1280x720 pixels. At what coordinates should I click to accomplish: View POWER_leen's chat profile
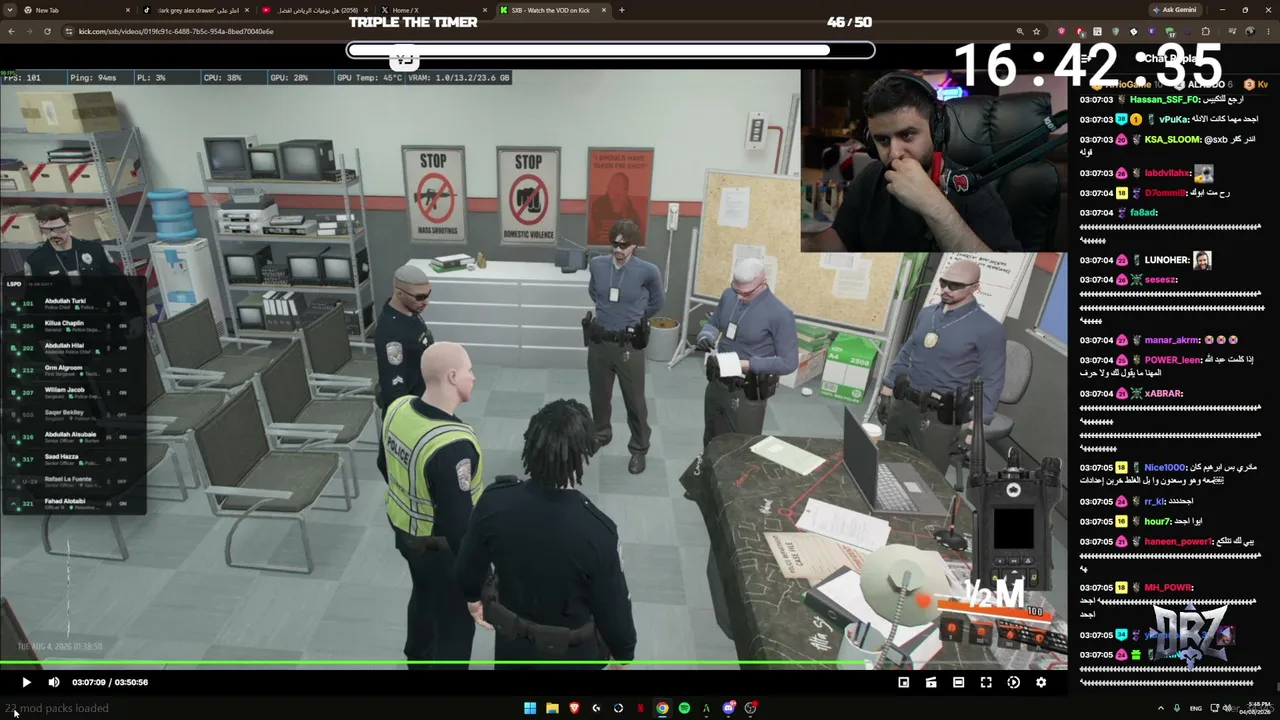1173,360
